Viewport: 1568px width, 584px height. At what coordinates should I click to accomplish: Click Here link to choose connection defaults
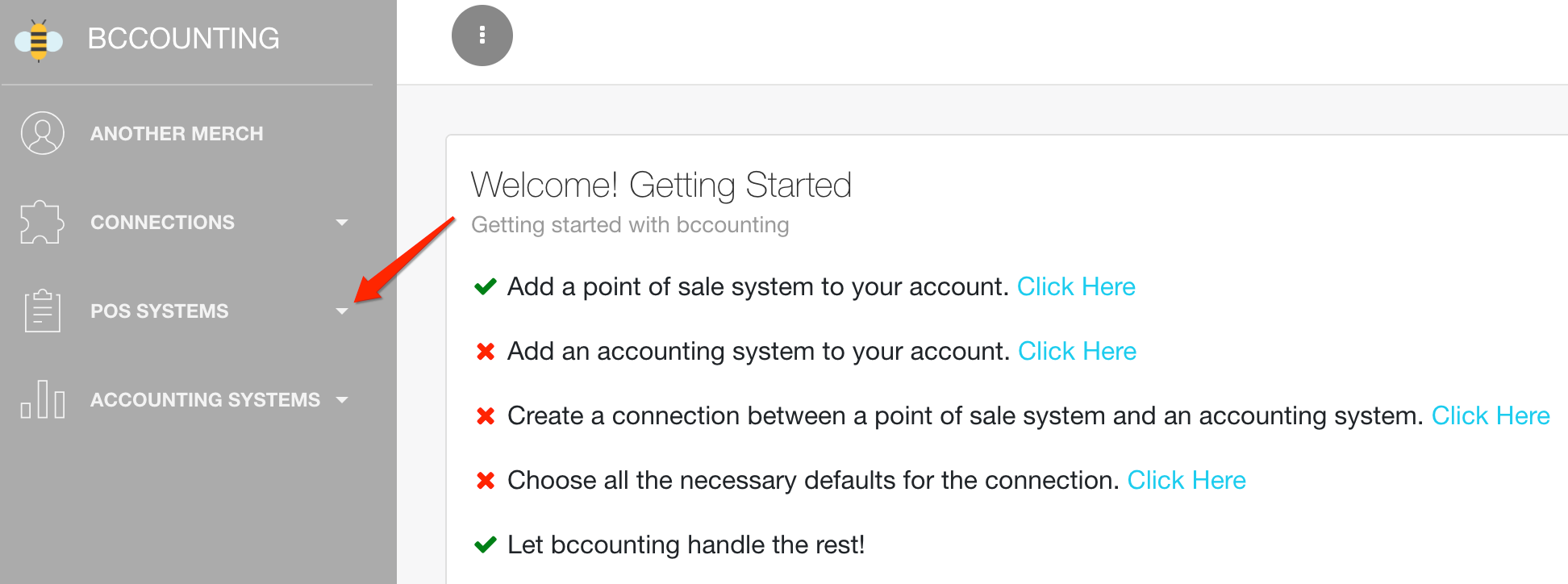1186,480
